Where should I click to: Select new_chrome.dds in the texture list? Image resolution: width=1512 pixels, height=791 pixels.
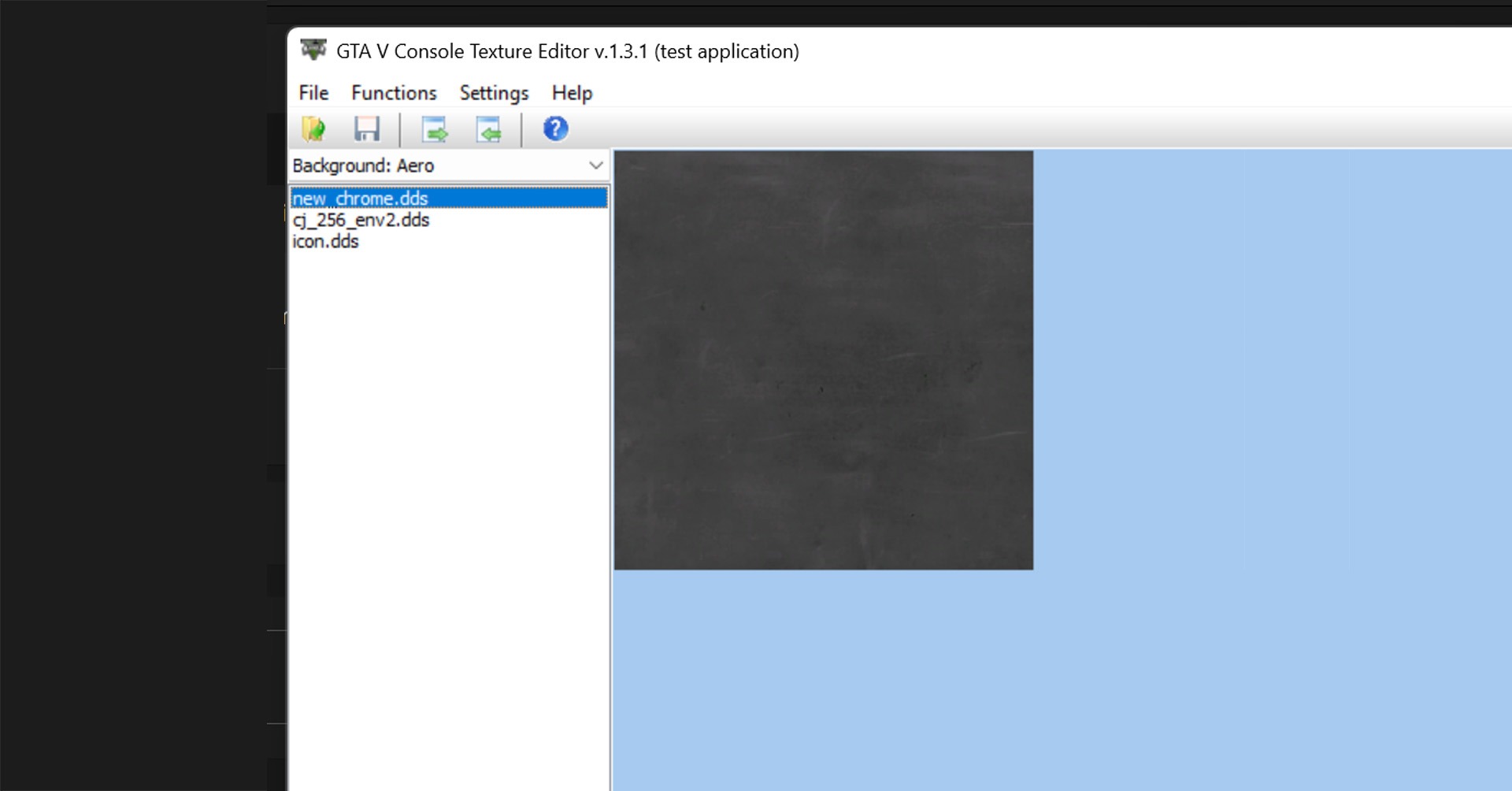click(361, 199)
